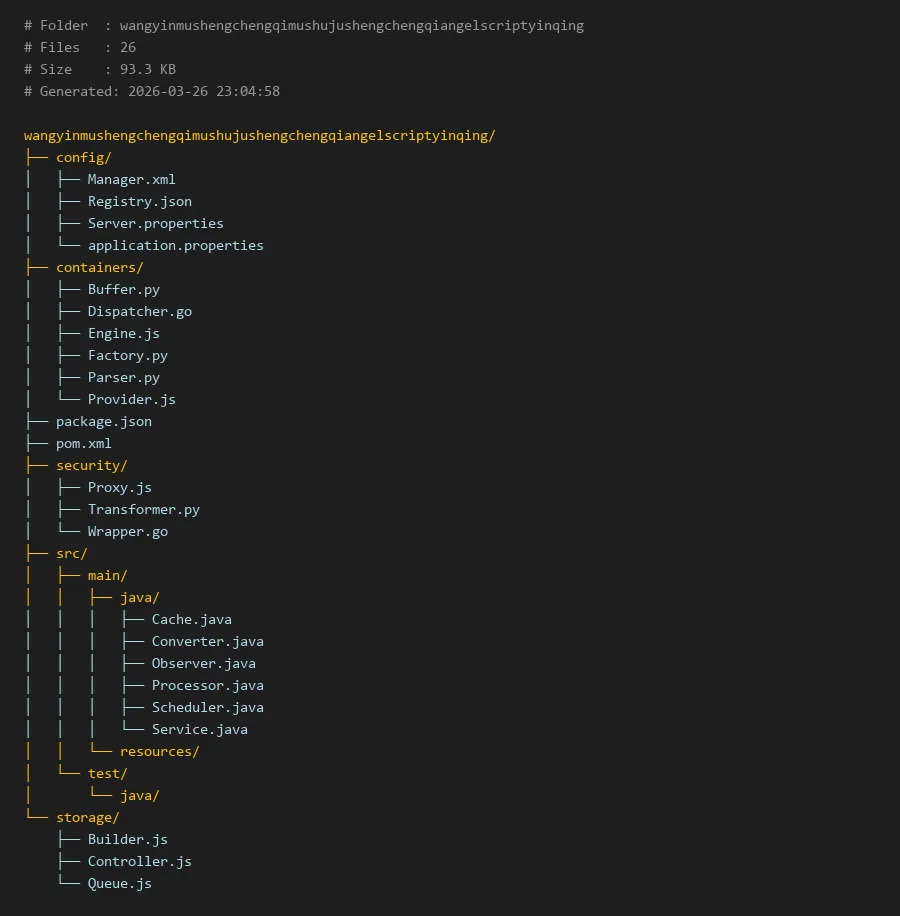Select the main/ subfolder

point(107,575)
